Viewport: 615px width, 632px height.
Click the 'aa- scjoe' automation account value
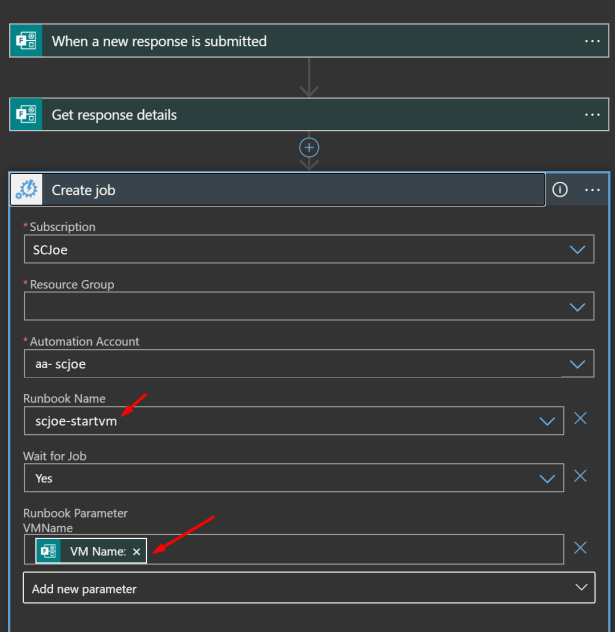click(60, 364)
